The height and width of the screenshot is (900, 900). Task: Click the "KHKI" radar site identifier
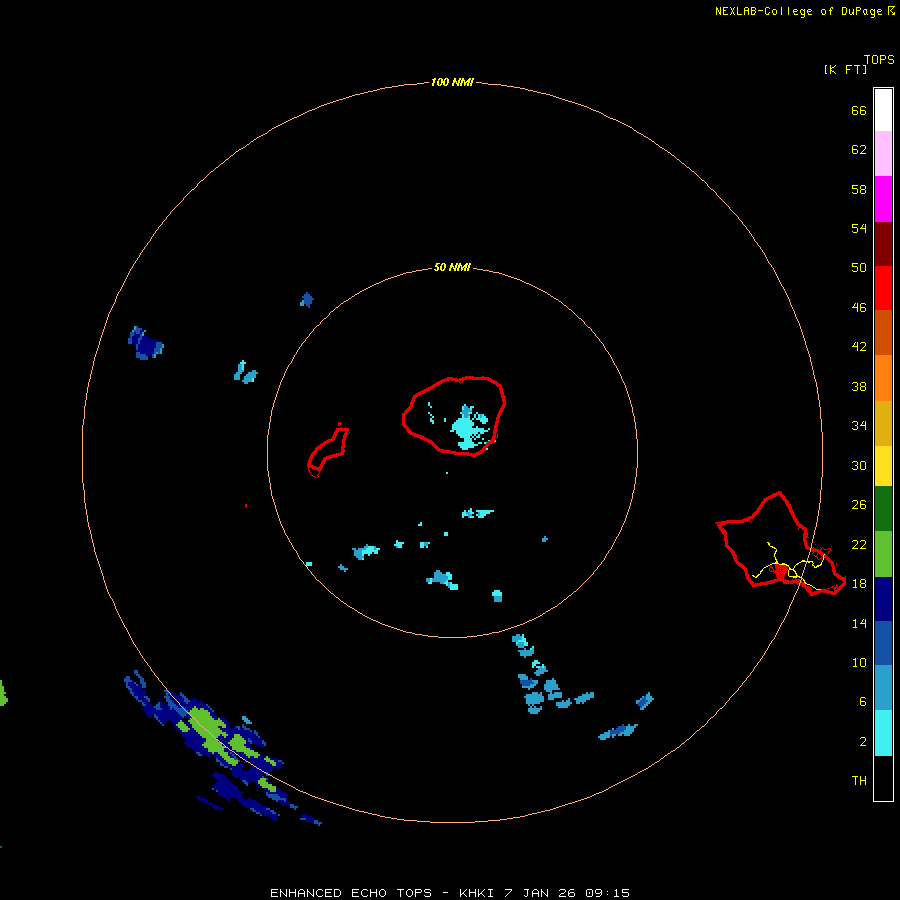[476, 893]
